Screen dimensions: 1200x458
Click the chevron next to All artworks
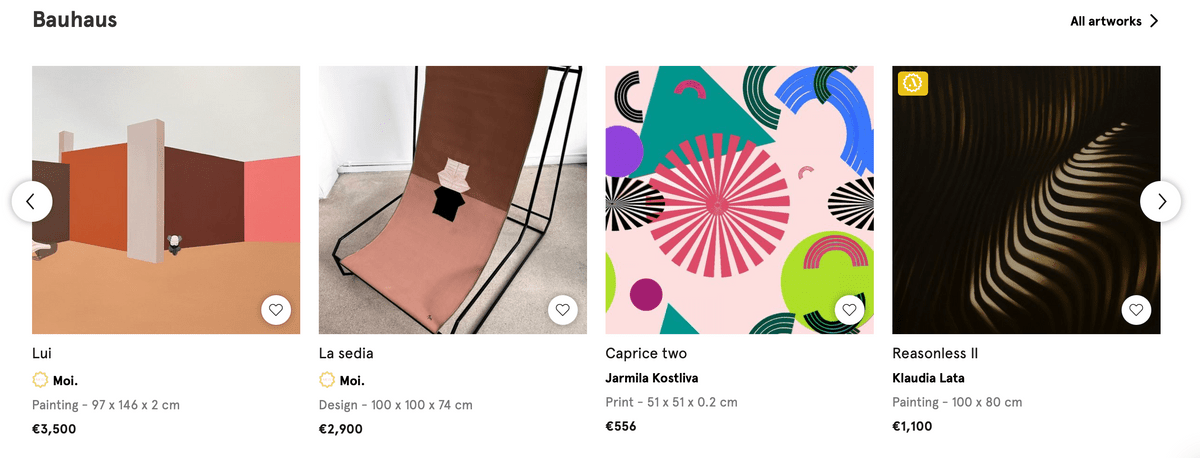[1154, 21]
